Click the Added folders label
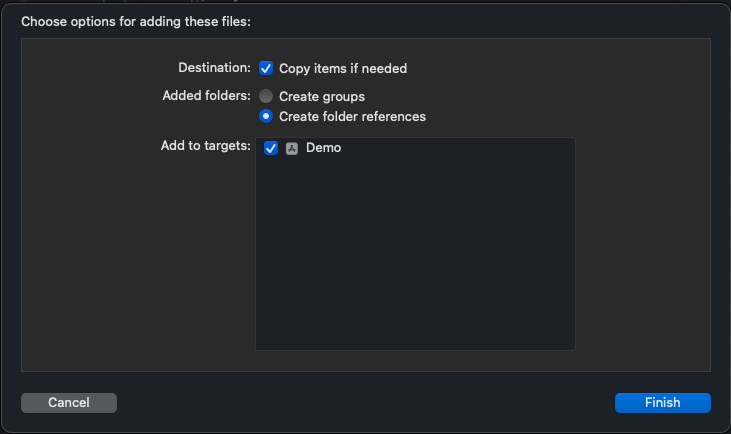Viewport: 731px width, 434px height. 207,96
